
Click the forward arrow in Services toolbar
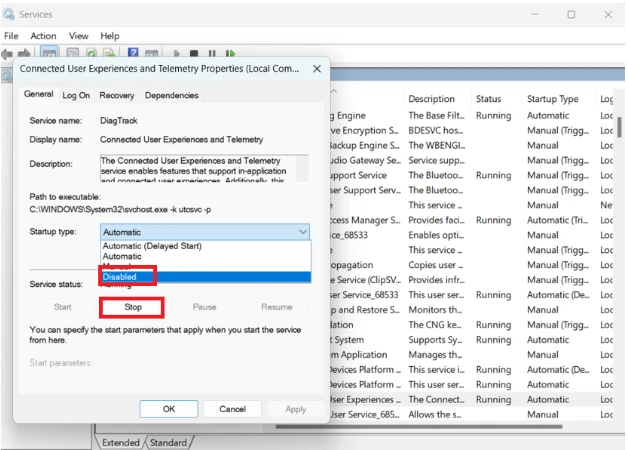coord(24,53)
